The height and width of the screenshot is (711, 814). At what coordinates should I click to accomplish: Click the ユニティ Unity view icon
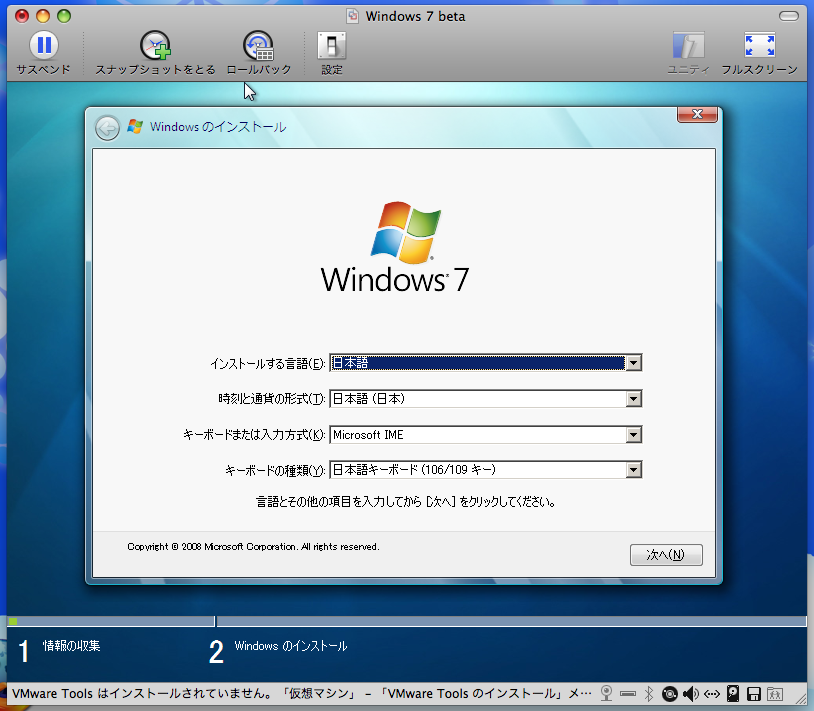(688, 45)
